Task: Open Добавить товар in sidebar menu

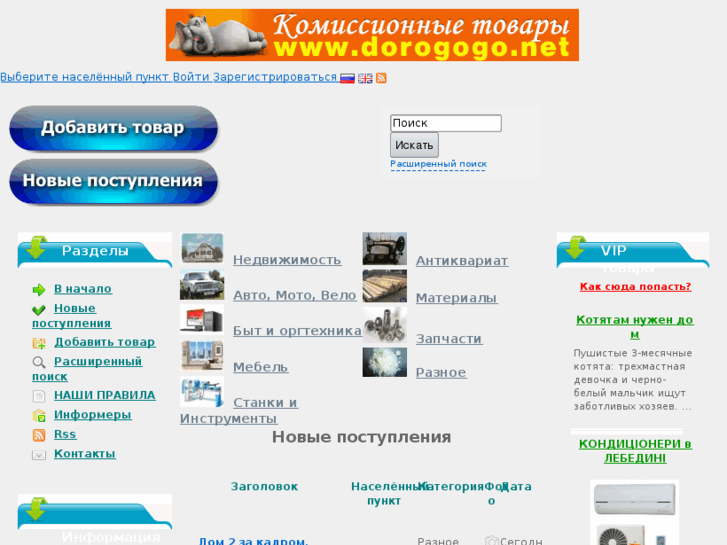Action: click(x=105, y=342)
